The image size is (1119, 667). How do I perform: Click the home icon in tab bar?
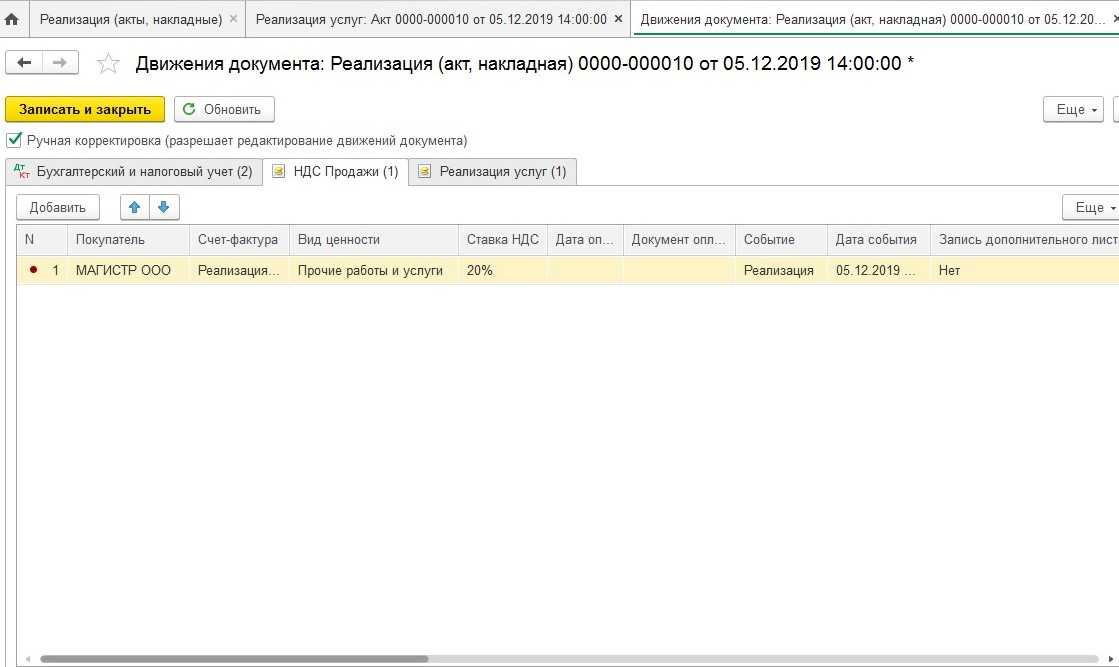coord(12,19)
